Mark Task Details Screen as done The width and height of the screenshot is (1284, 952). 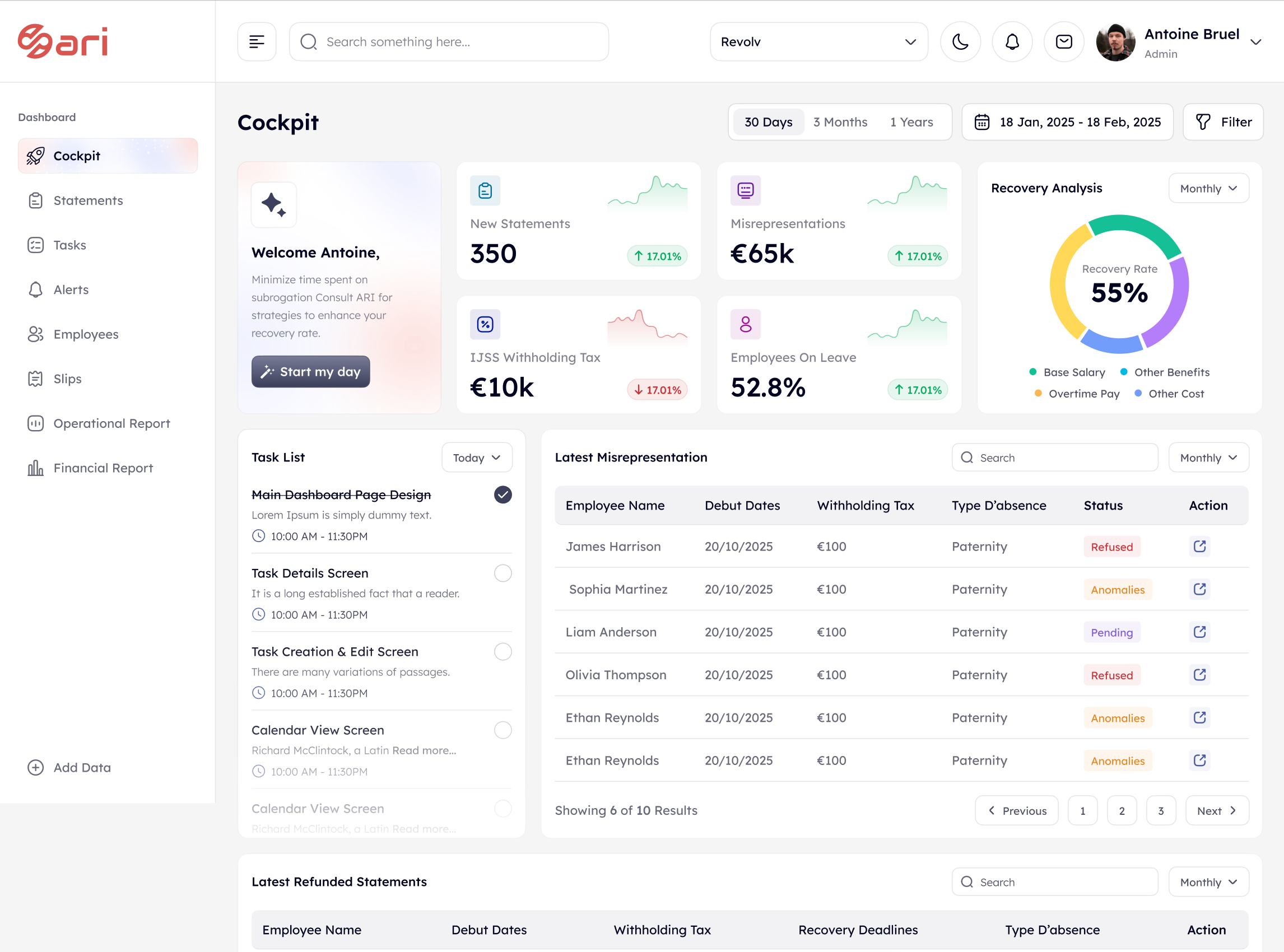[503, 573]
